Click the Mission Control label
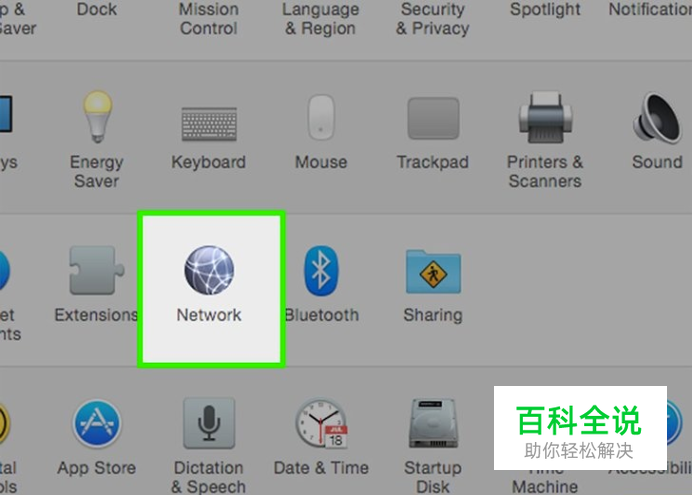This screenshot has width=692, height=495. [x=209, y=19]
